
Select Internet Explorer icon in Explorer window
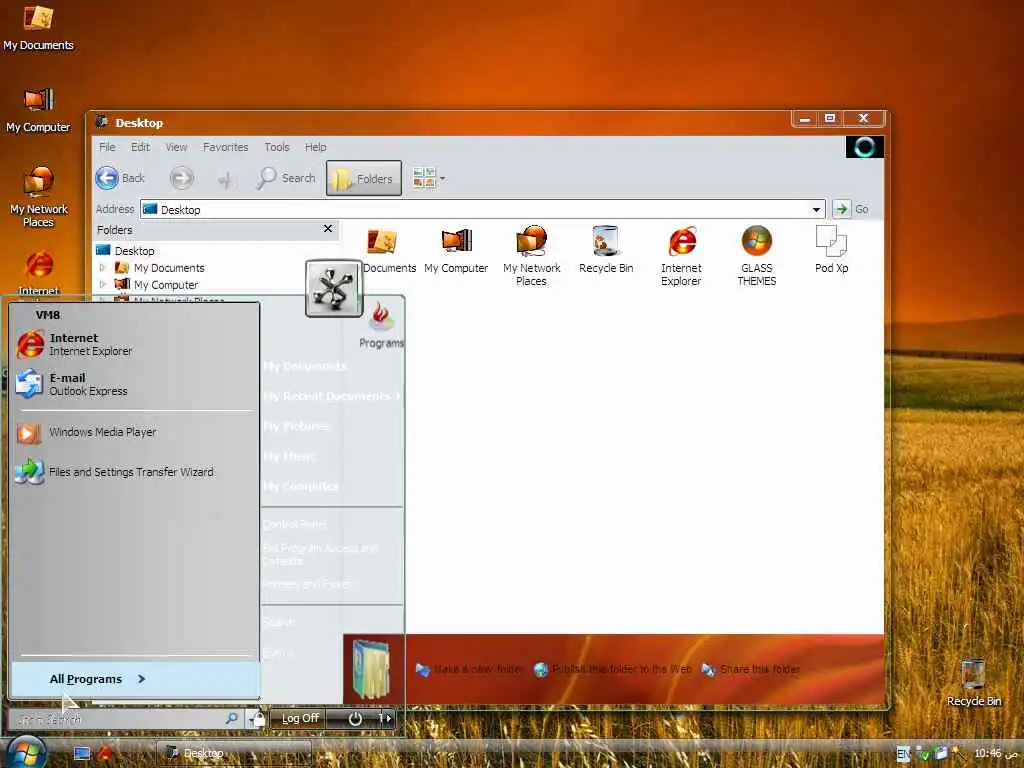(x=681, y=256)
